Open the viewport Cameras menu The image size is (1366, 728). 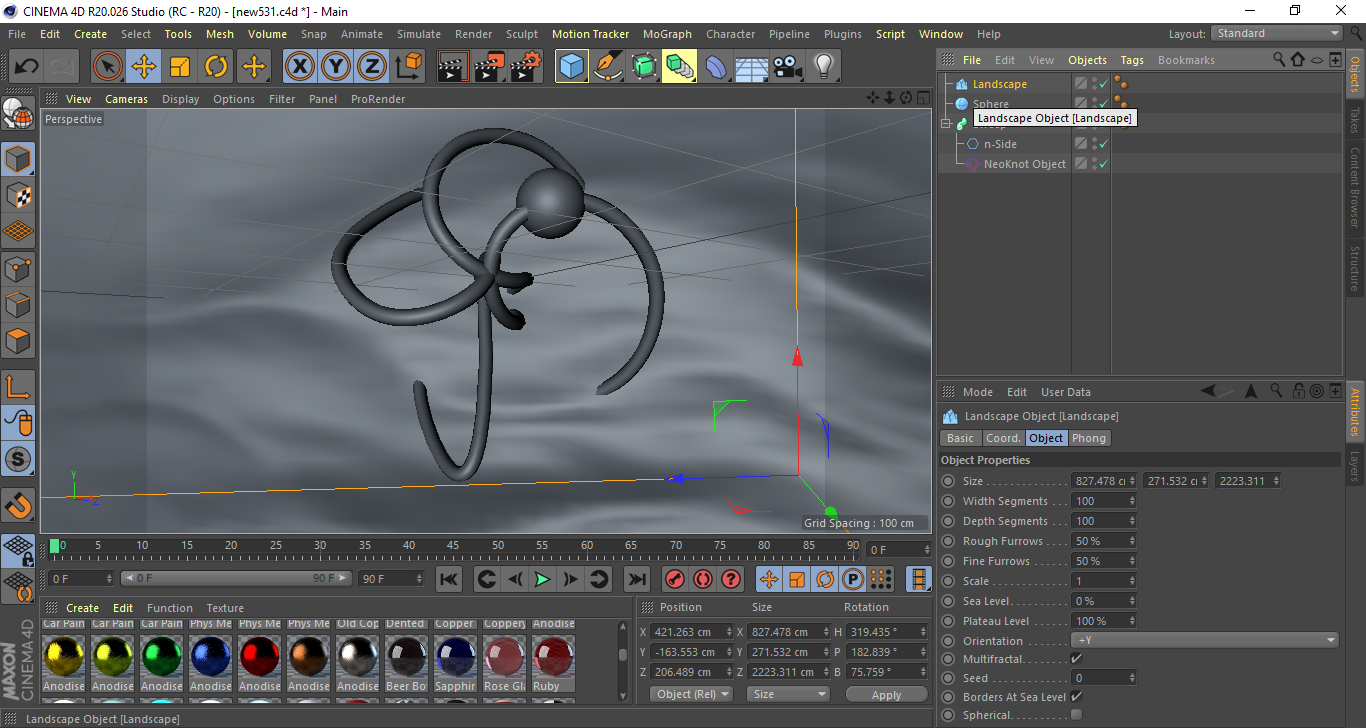click(x=127, y=99)
